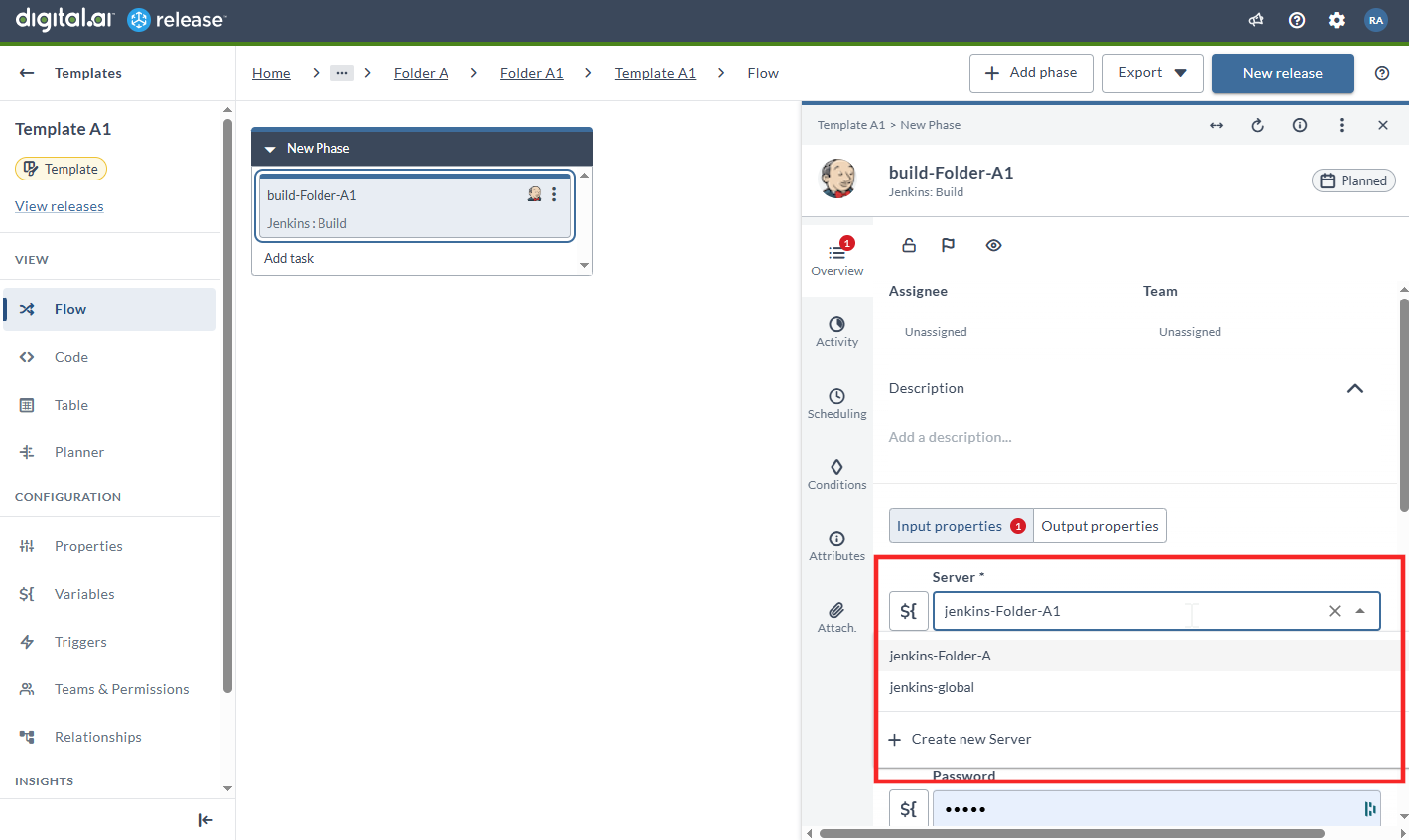Click the Password input field
1409x840 pixels.
(x=1157, y=809)
